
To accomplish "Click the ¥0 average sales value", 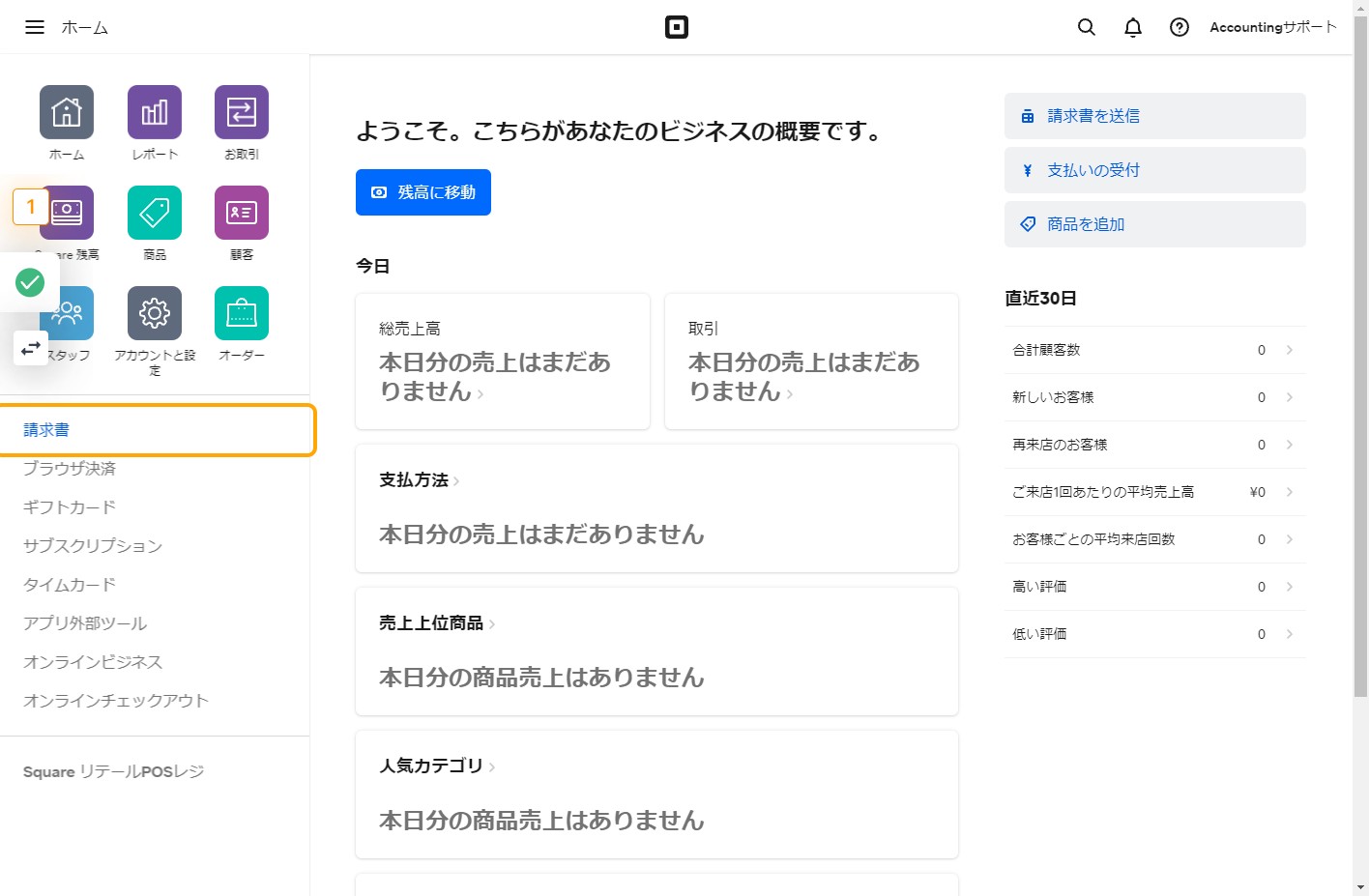I will tap(1257, 492).
